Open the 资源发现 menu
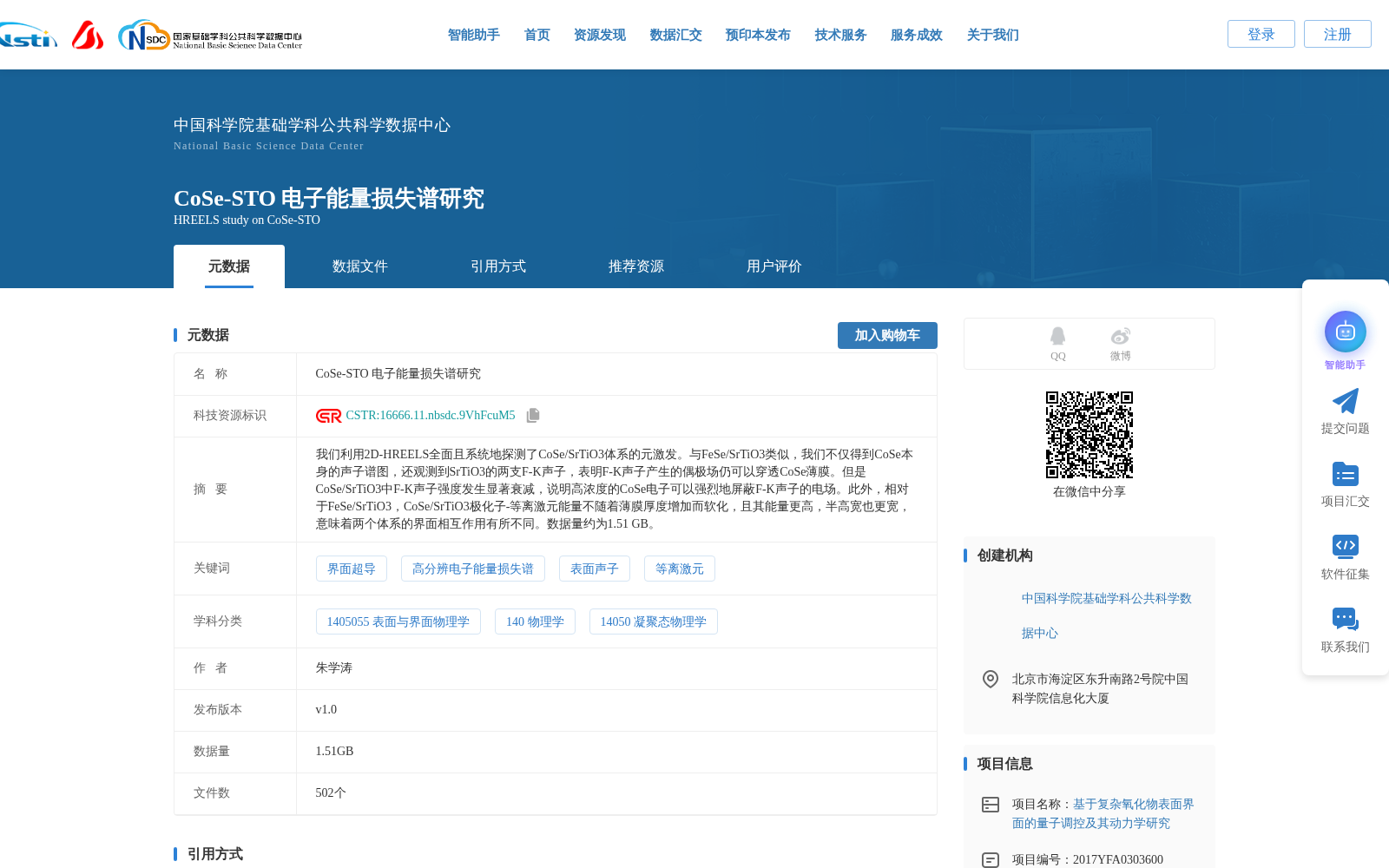 (x=599, y=35)
